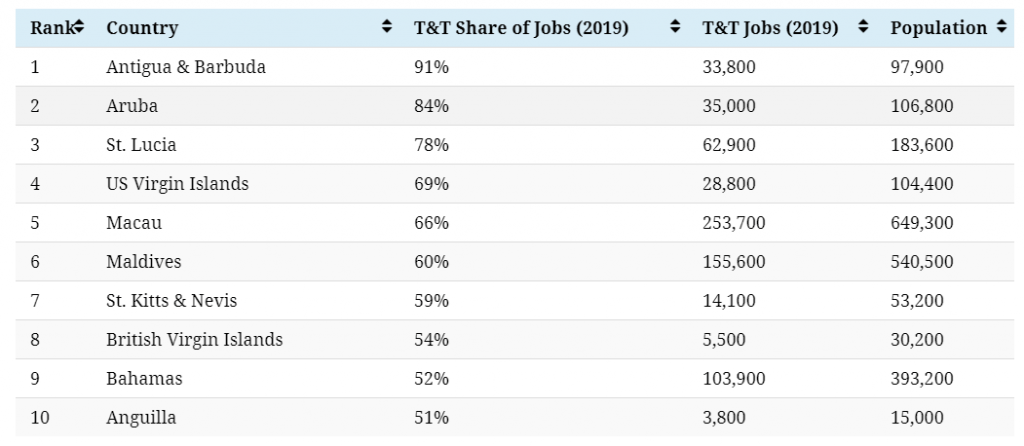Image resolution: width=1024 pixels, height=446 pixels.
Task: Click Macau's 253,700 jobs value
Action: click(733, 223)
